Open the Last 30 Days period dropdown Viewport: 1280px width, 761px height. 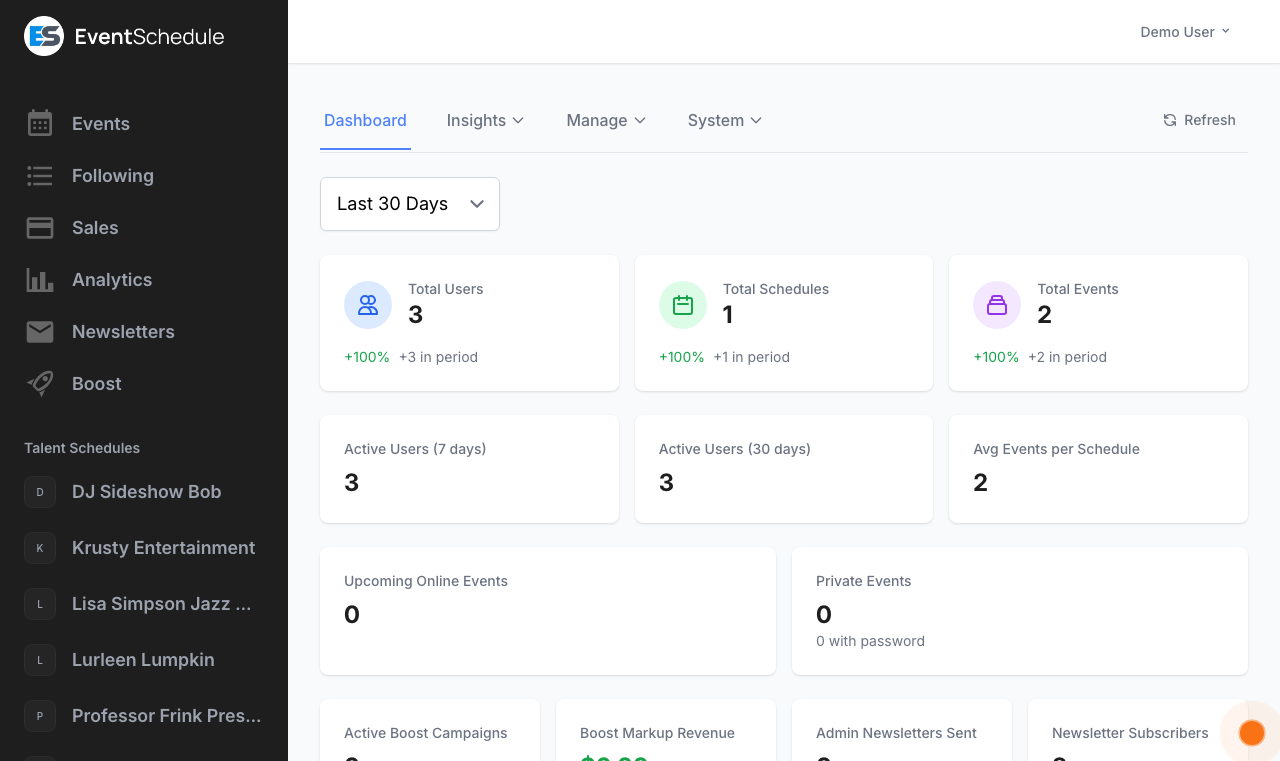tap(410, 204)
